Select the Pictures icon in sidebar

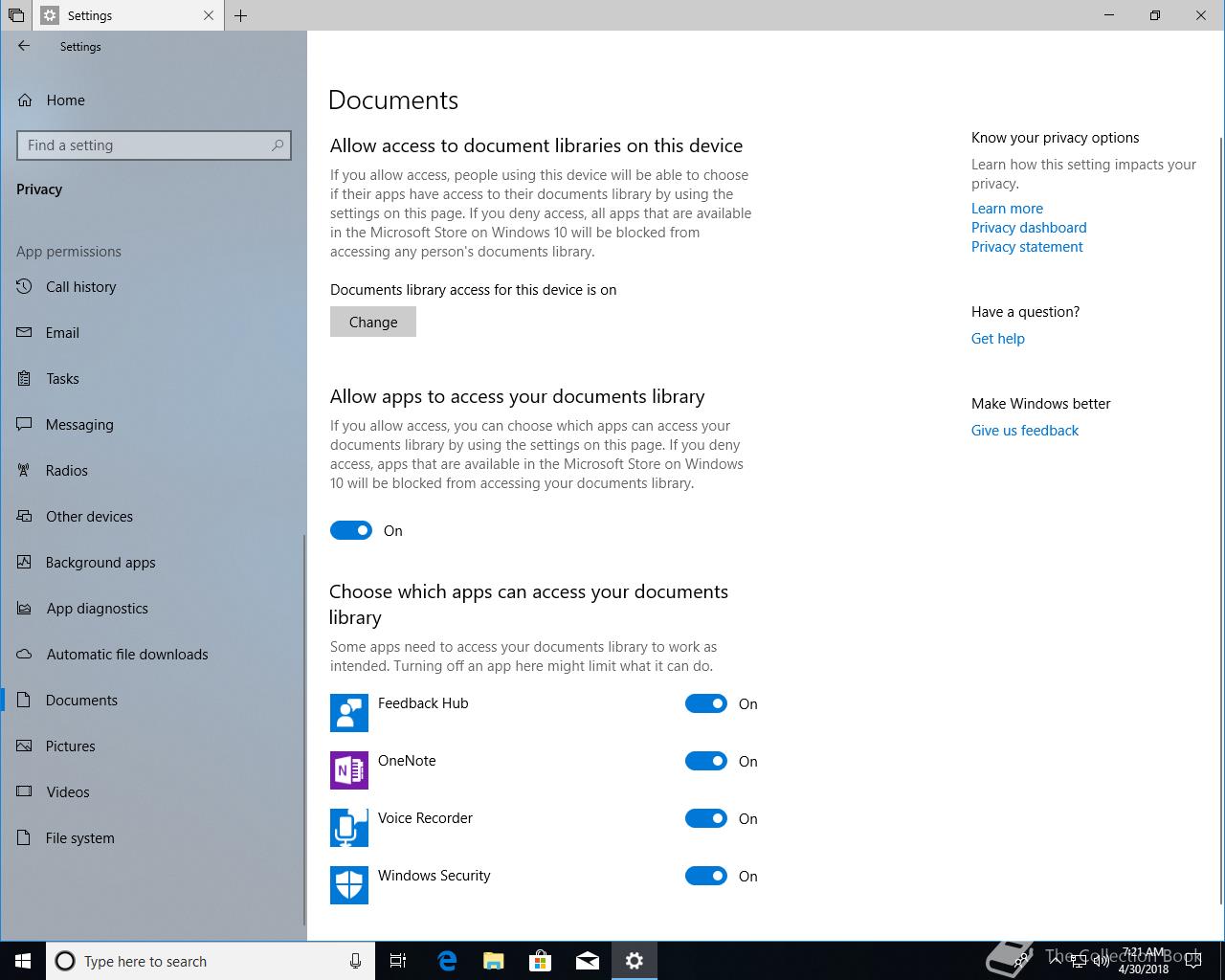pyautogui.click(x=26, y=746)
